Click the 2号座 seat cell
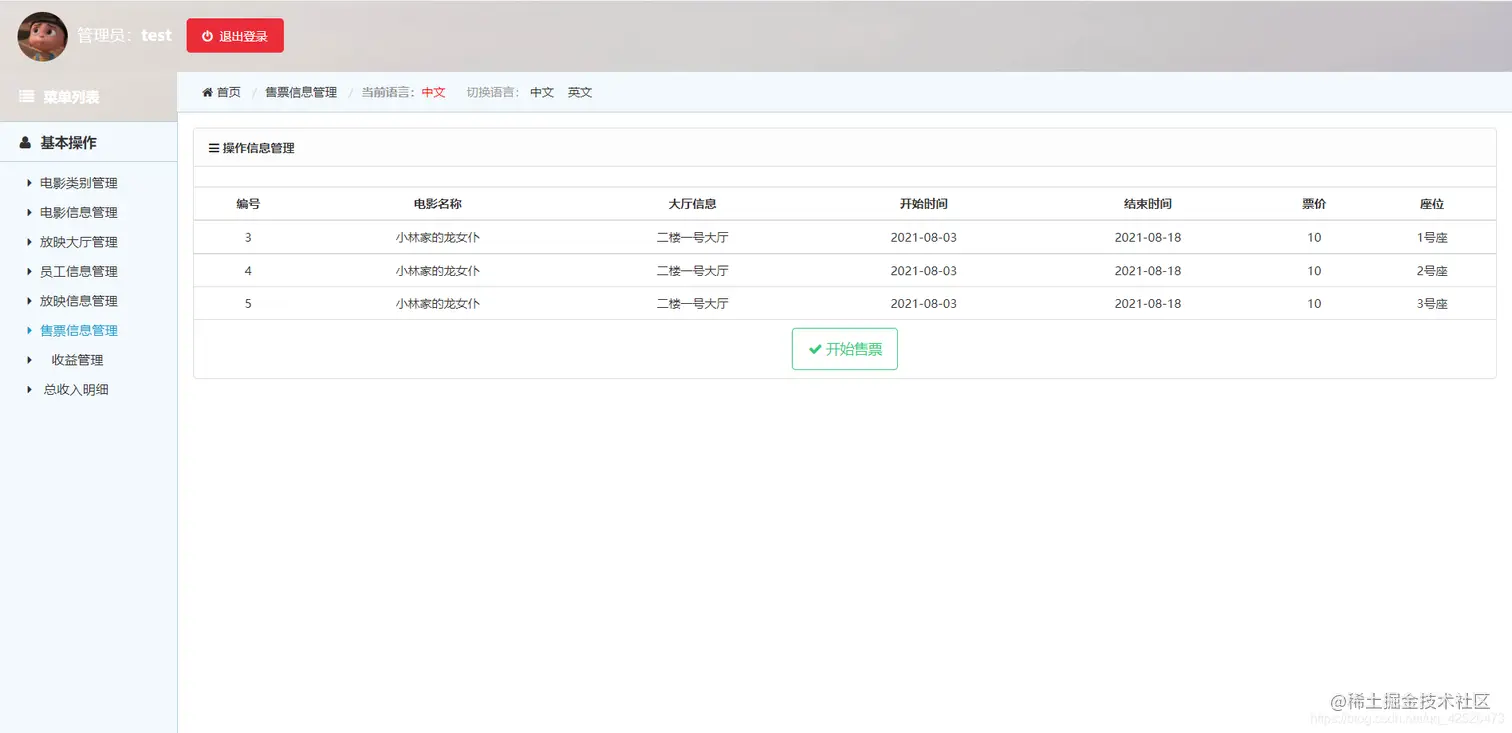 [x=1432, y=271]
